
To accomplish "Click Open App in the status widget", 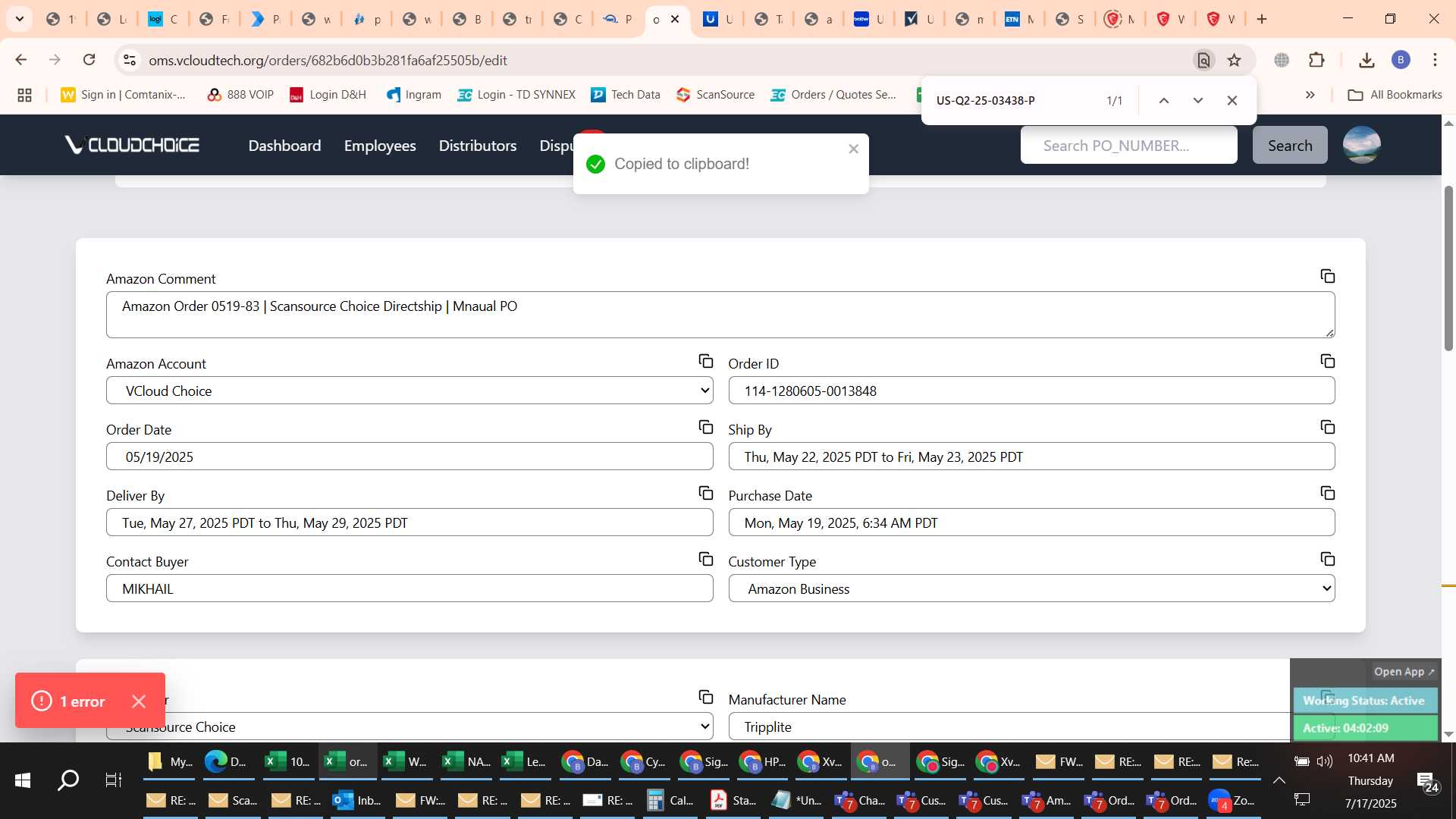I will click(x=1404, y=672).
